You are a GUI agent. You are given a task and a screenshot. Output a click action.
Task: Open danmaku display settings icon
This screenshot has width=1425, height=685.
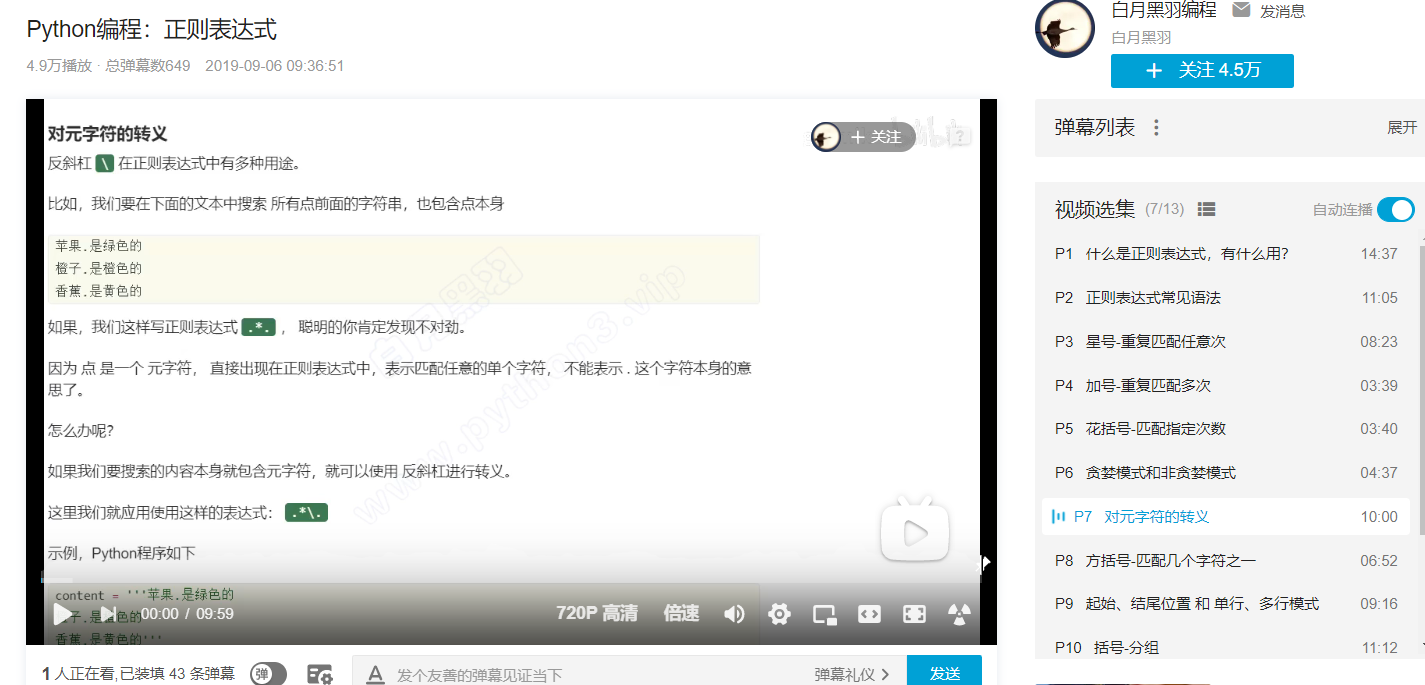[320, 675]
